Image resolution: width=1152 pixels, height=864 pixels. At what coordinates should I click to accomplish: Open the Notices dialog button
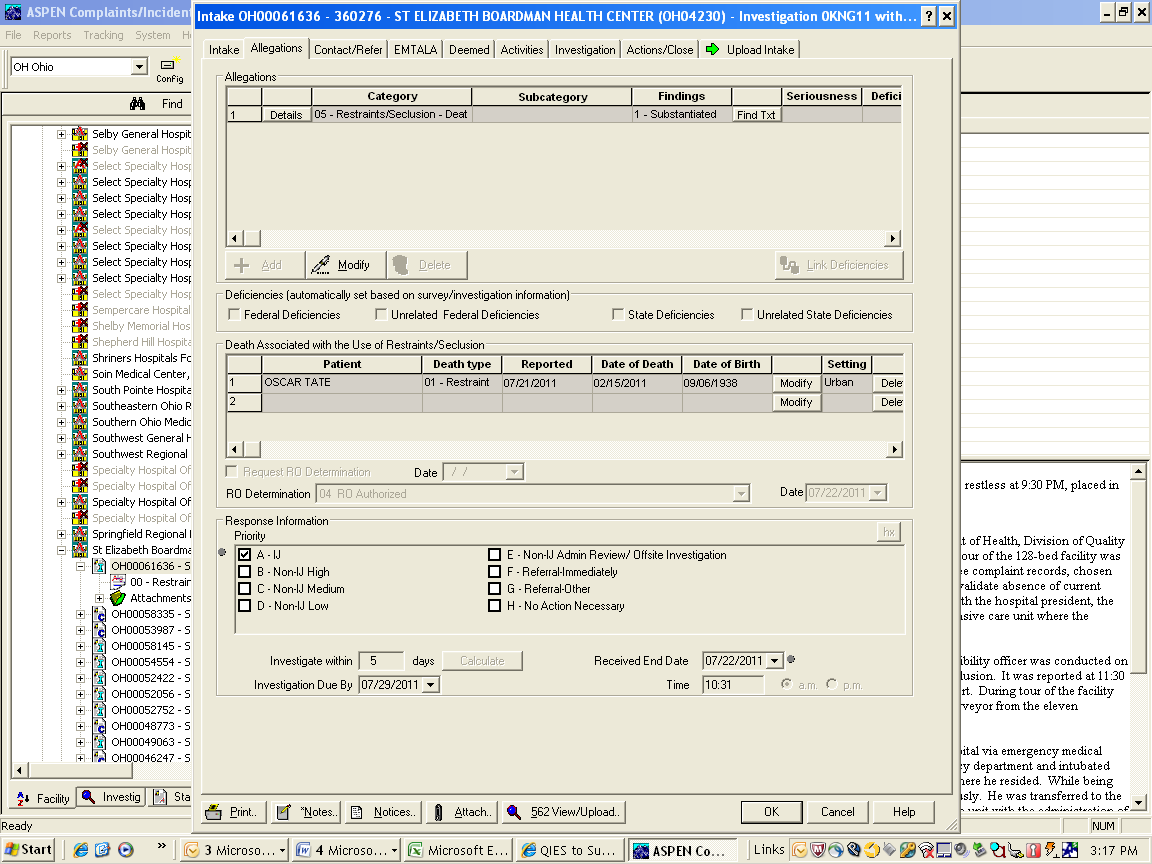(382, 812)
